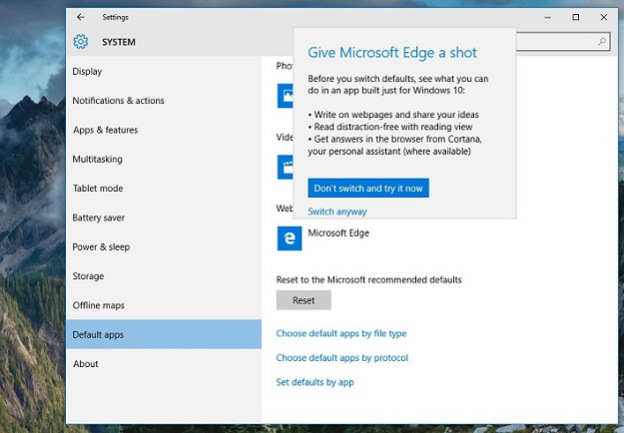Screen dimensions: 624x433
Task: Click the System gear icon
Action: (81, 41)
